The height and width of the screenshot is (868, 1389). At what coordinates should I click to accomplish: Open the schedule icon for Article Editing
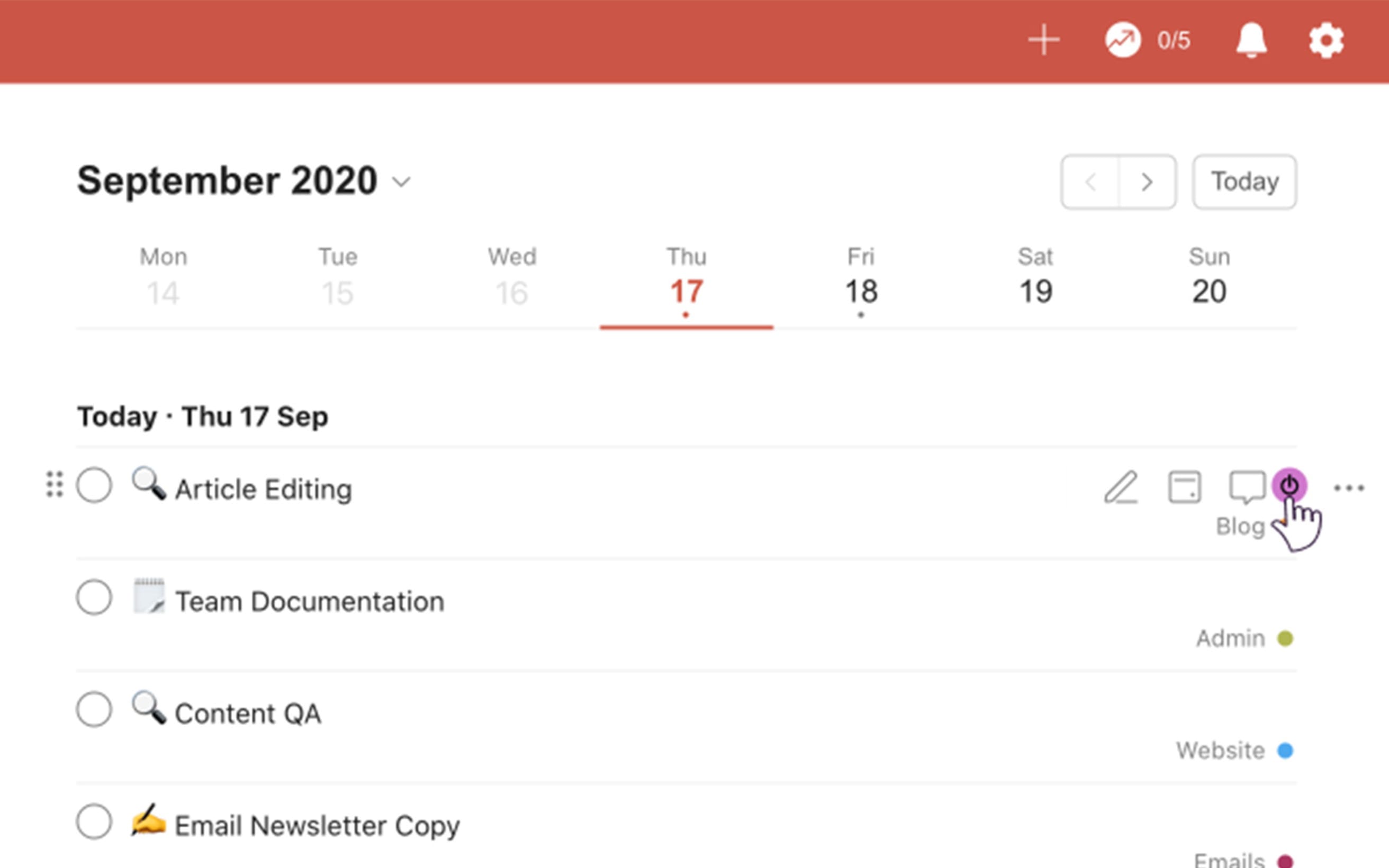[1185, 487]
